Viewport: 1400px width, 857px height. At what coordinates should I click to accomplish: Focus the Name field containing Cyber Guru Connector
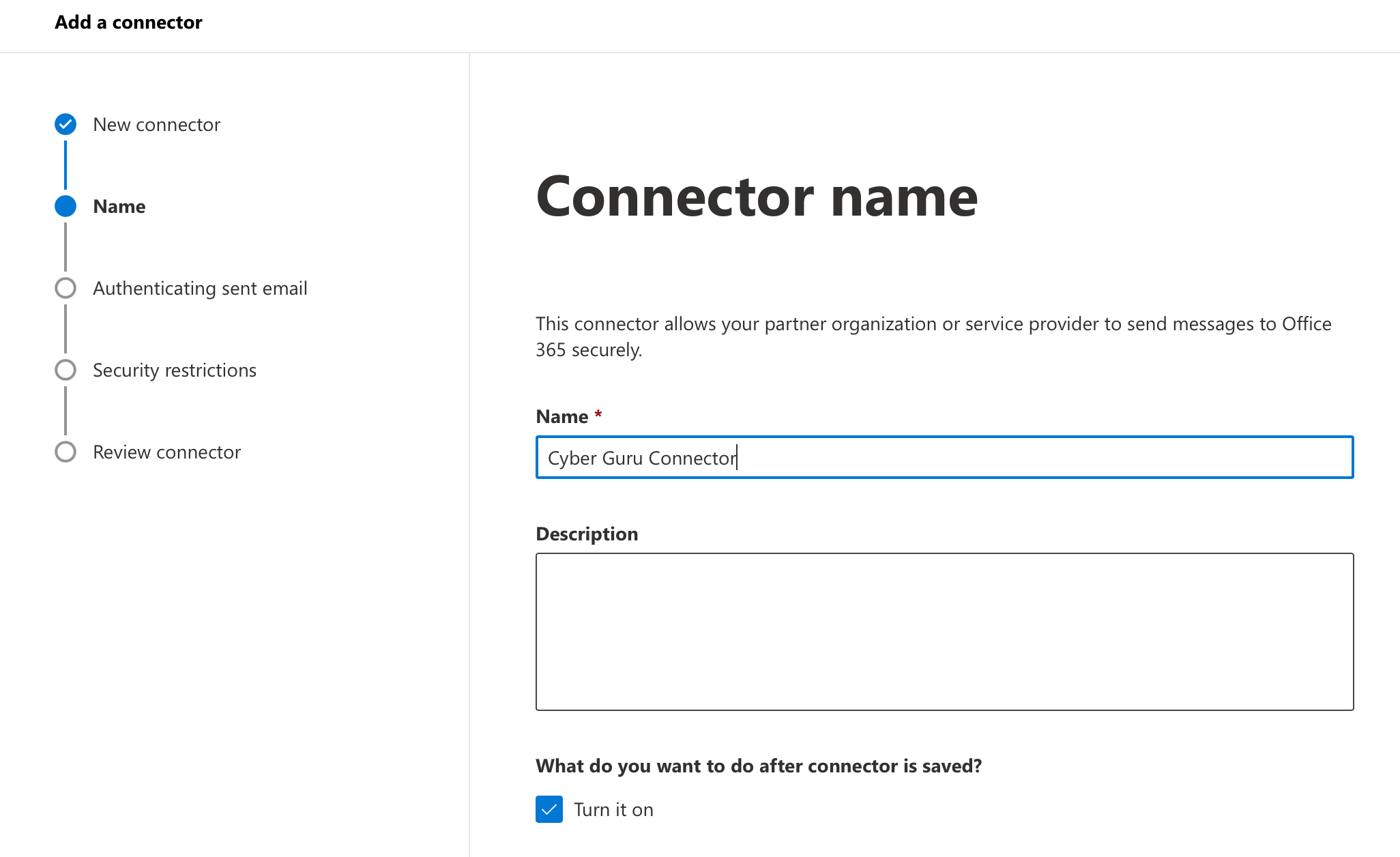944,457
